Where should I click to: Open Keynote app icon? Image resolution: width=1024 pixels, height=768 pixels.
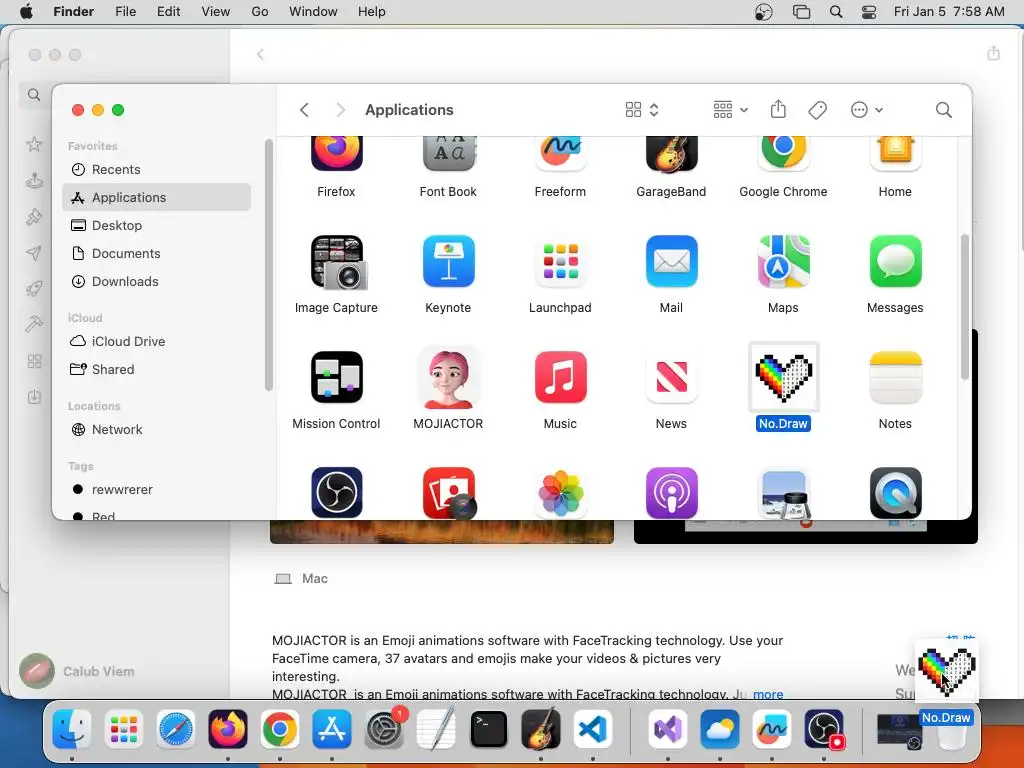(x=448, y=262)
